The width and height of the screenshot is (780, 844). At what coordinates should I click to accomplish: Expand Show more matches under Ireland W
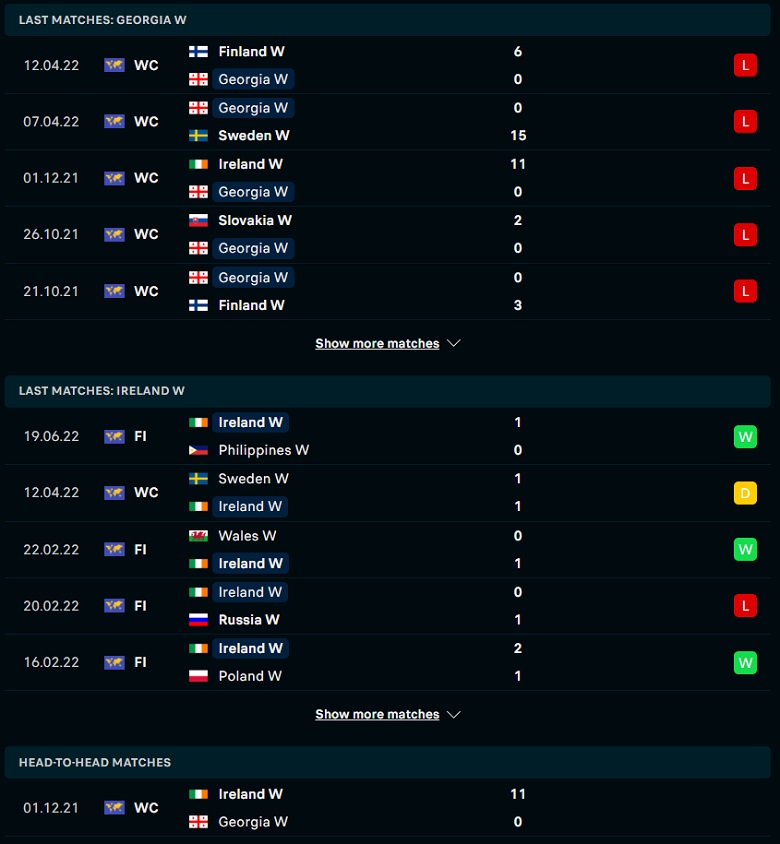[377, 714]
